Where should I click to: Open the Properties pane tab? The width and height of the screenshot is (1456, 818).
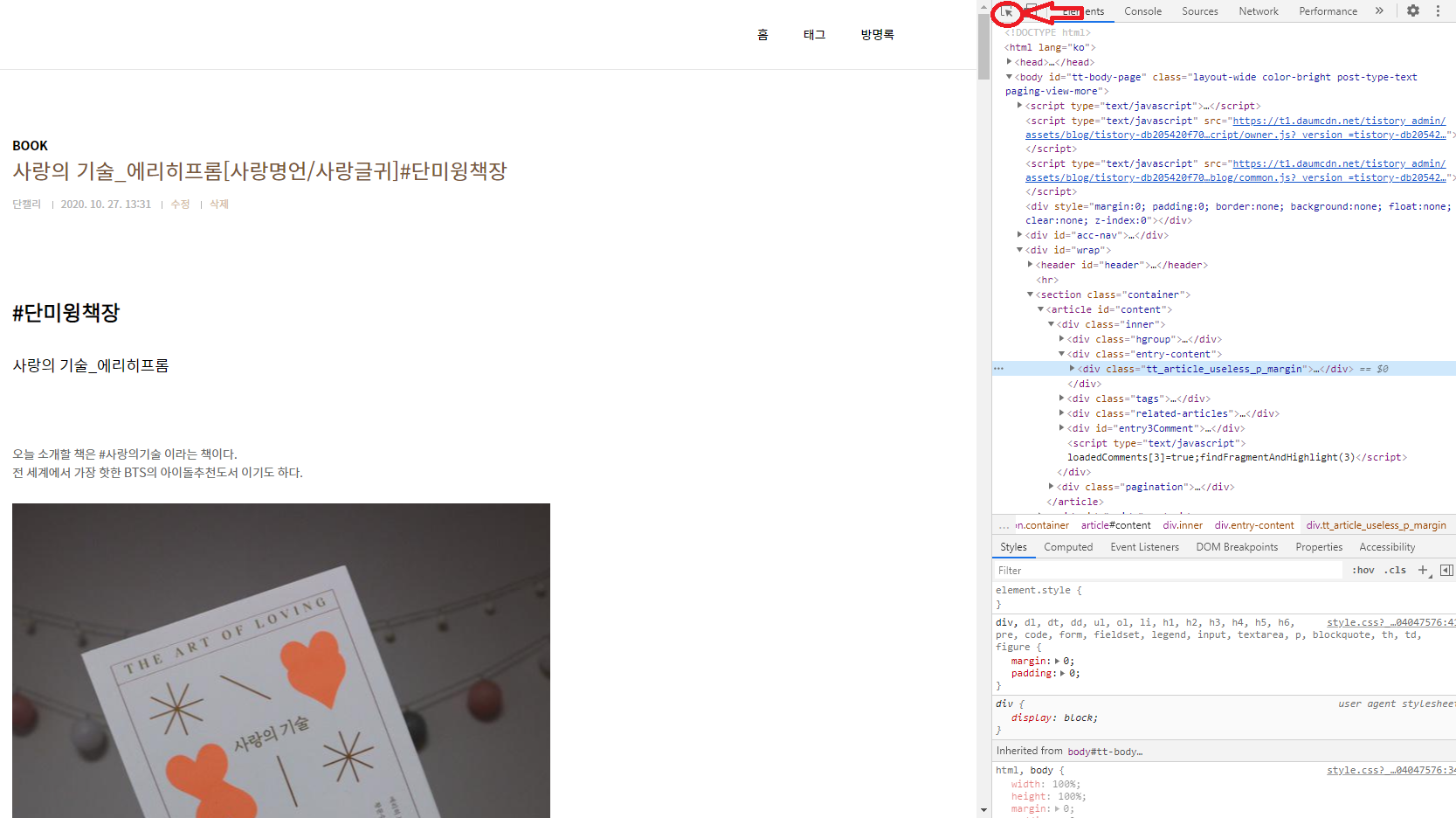(x=1319, y=547)
